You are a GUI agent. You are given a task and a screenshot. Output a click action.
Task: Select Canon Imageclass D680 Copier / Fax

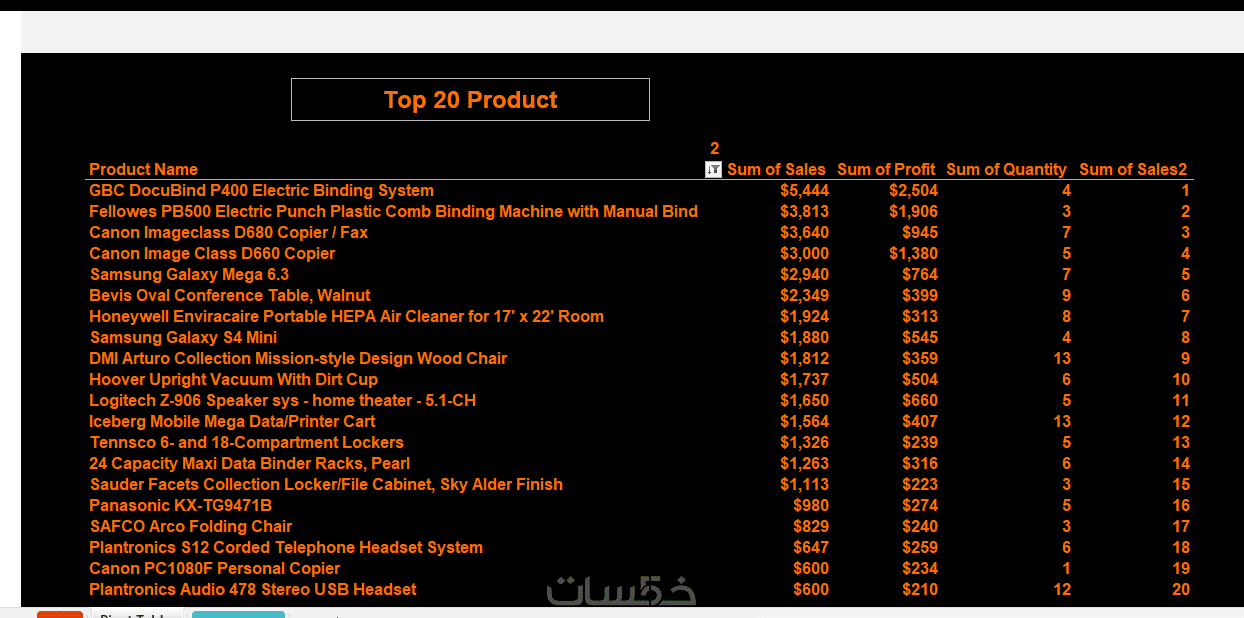[x=228, y=233]
